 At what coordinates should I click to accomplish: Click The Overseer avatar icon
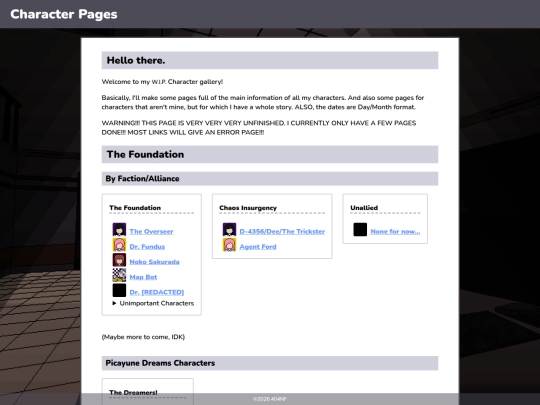(119, 230)
